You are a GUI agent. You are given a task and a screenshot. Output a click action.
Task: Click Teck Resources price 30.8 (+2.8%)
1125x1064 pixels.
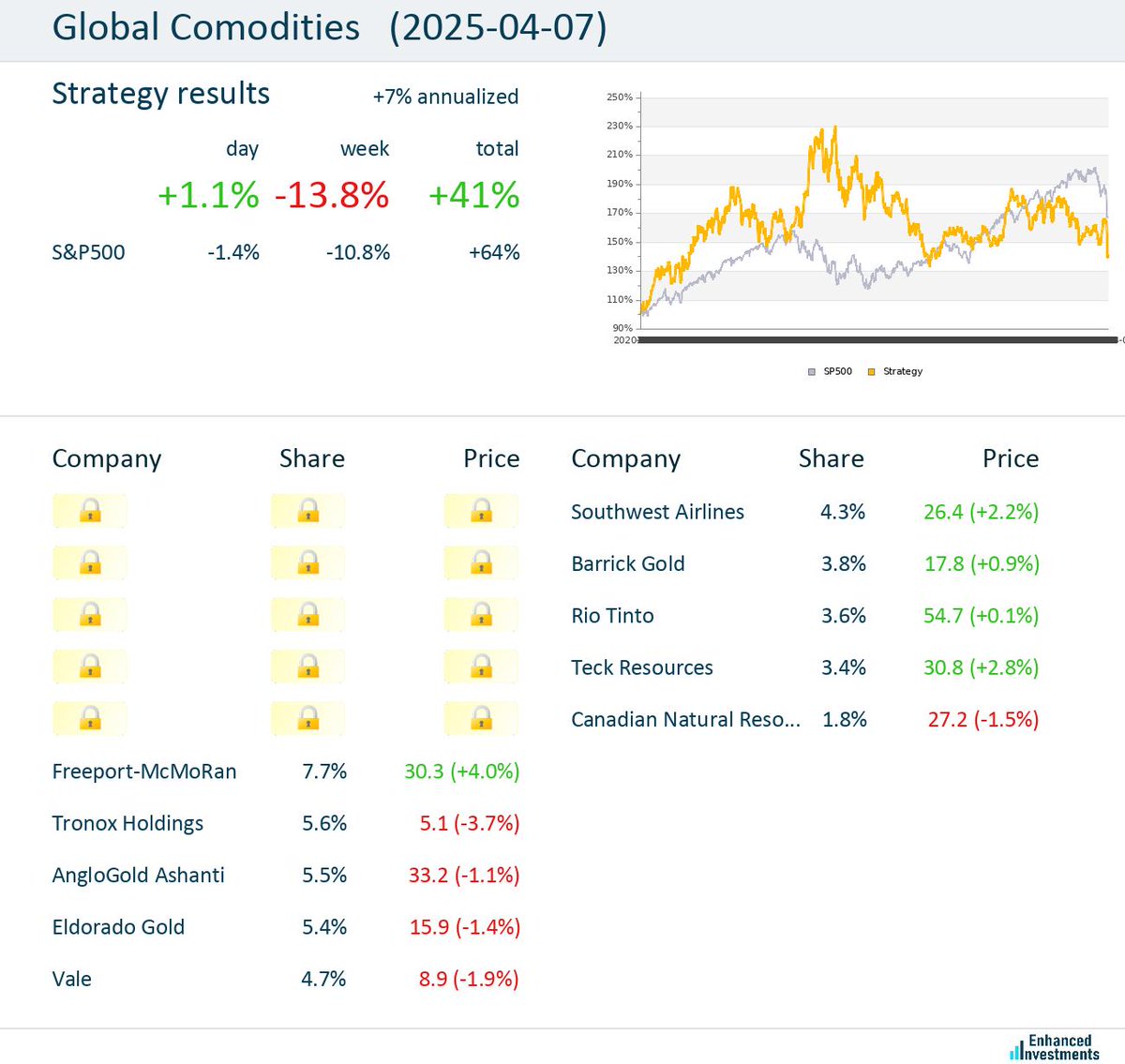(982, 667)
